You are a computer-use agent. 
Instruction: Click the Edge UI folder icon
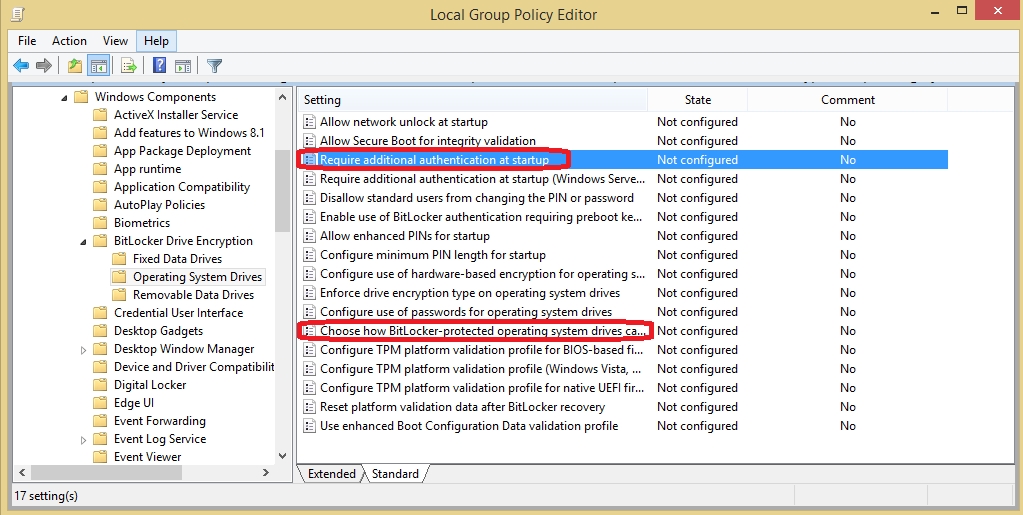[x=100, y=403]
